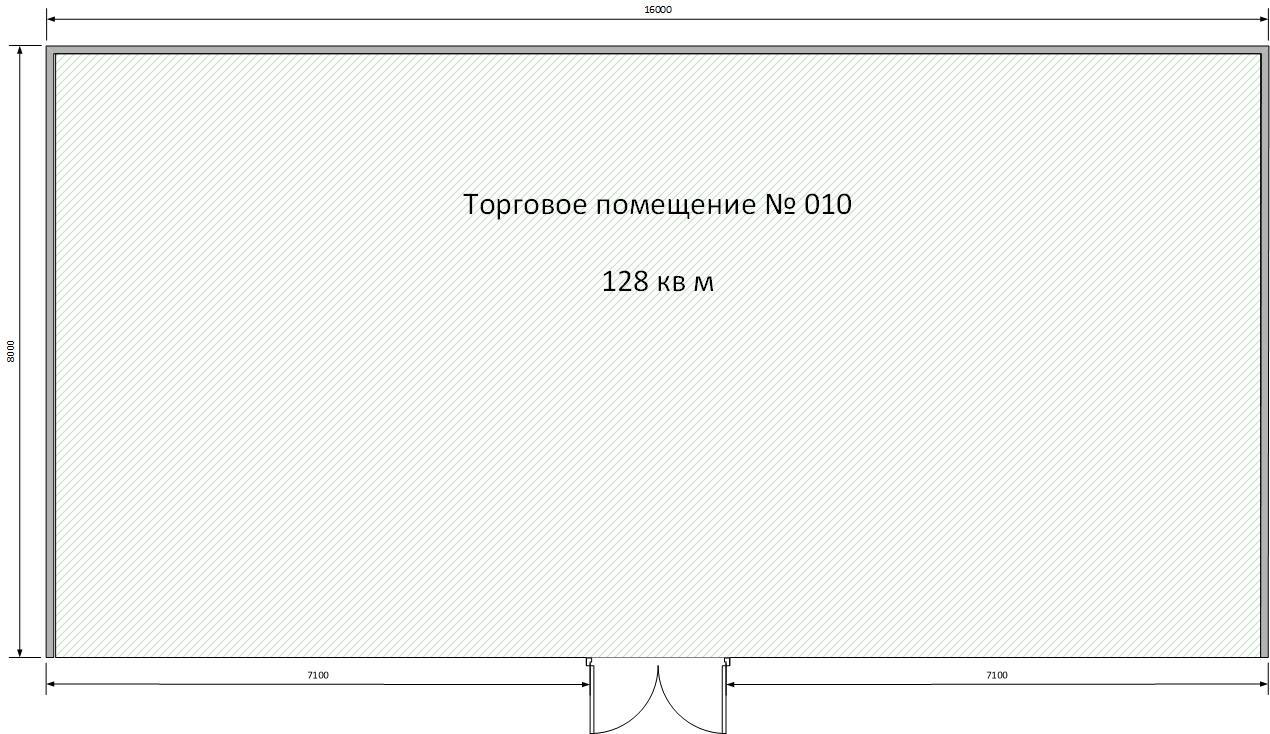
Task: Select the 8000 height dimension label
Action: (x=11, y=351)
